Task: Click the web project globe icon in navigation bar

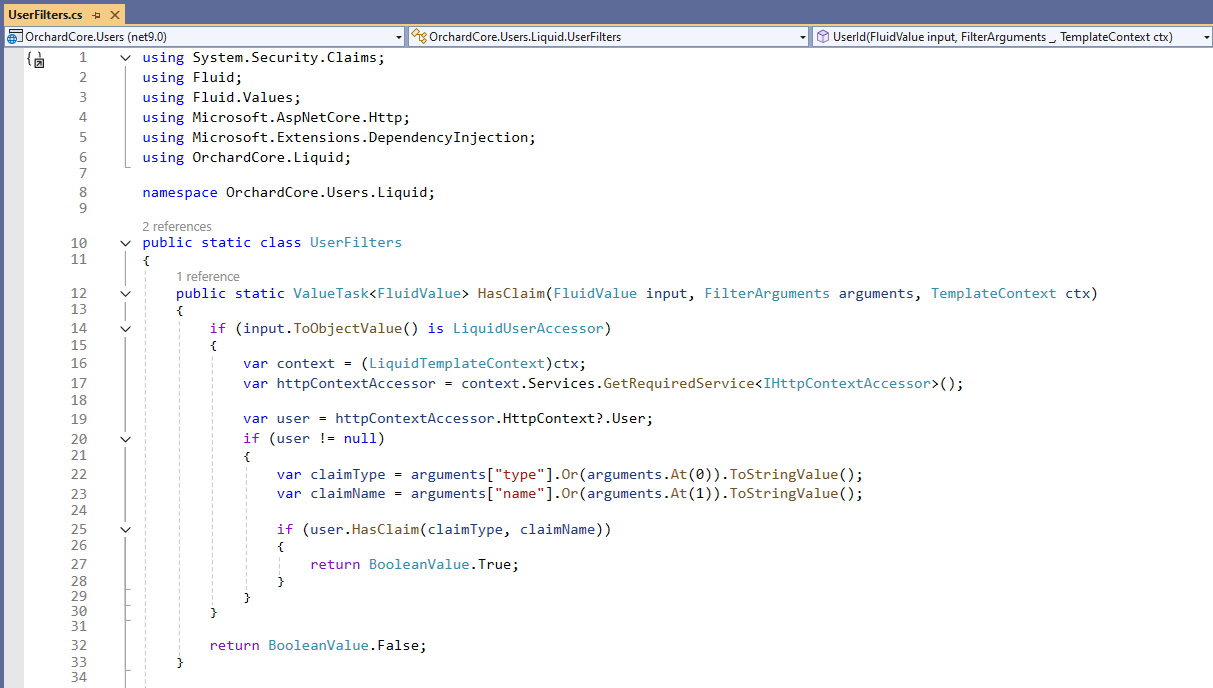Action: 14,37
